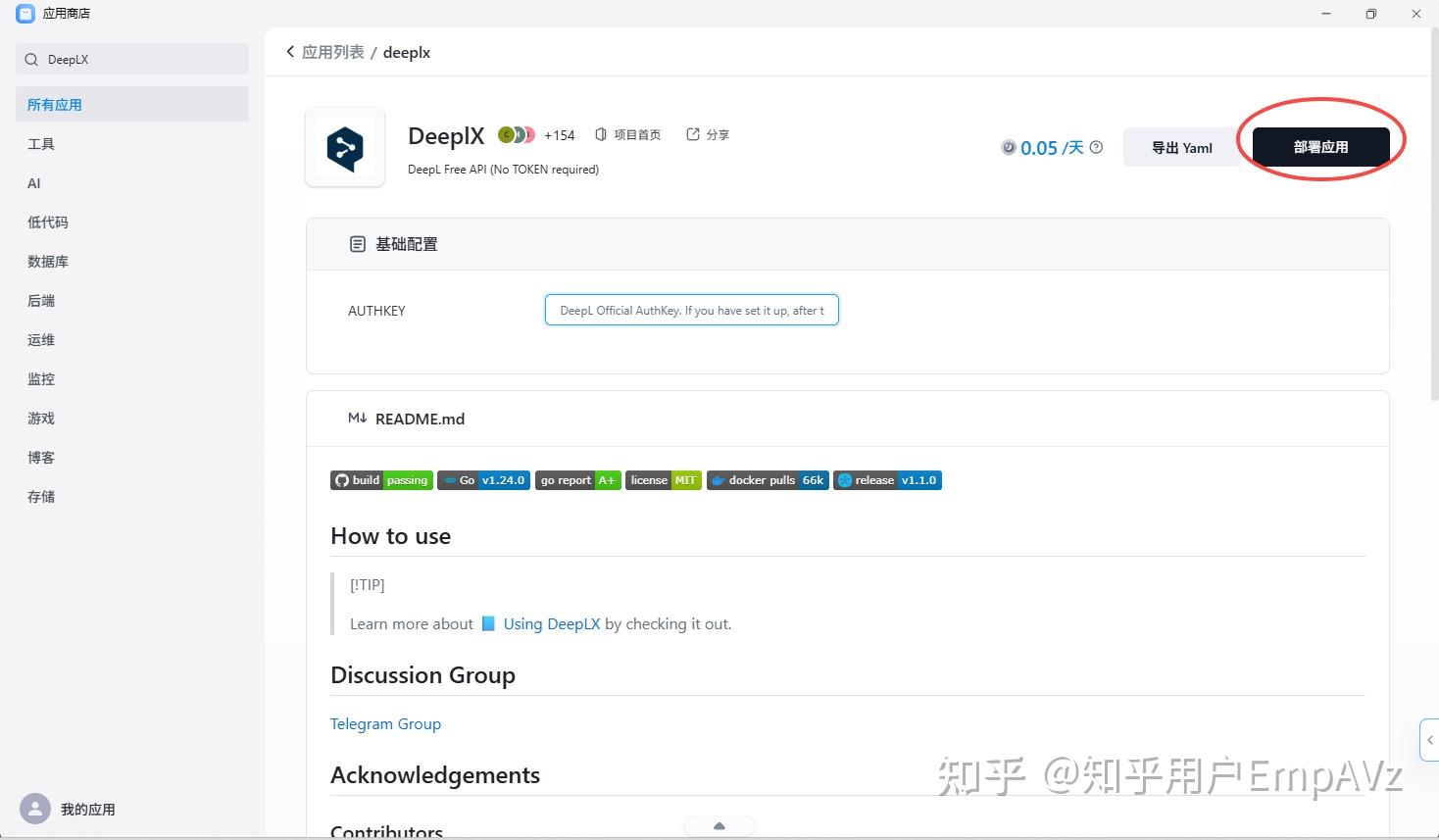The image size is (1439, 840).
Task: Collapse the panel using bottom up arrow
Action: click(719, 826)
